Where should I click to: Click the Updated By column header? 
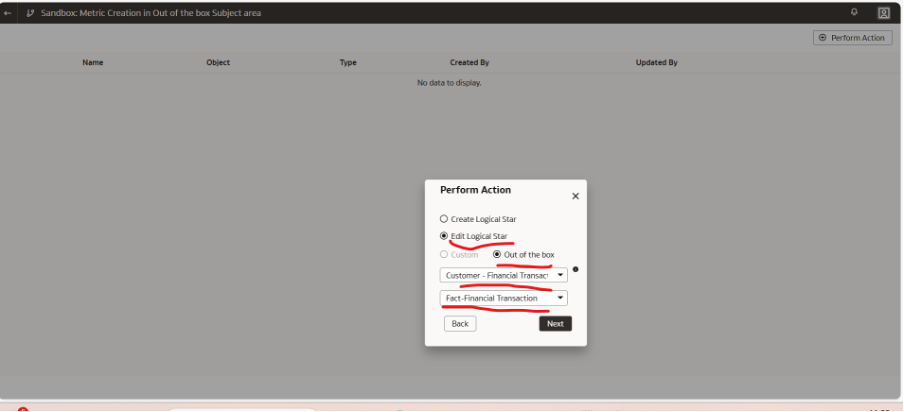(x=656, y=62)
